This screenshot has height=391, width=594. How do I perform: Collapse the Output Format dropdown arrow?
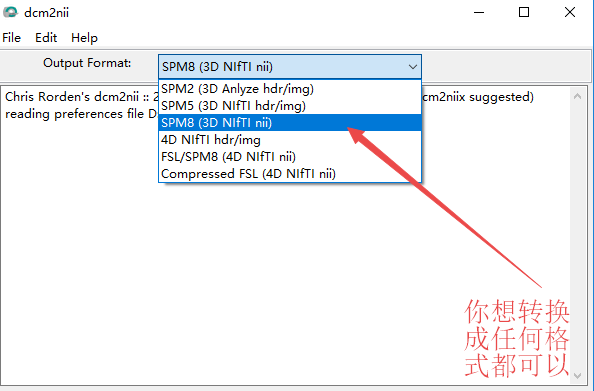(x=413, y=67)
